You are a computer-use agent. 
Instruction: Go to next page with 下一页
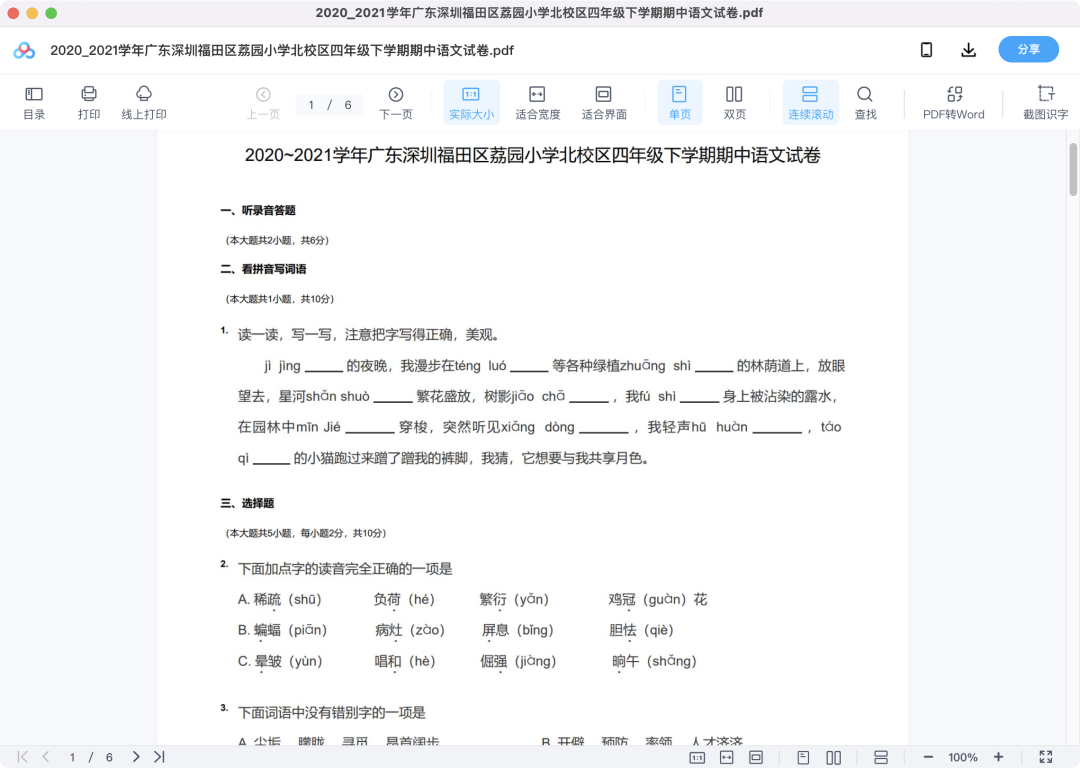point(396,103)
